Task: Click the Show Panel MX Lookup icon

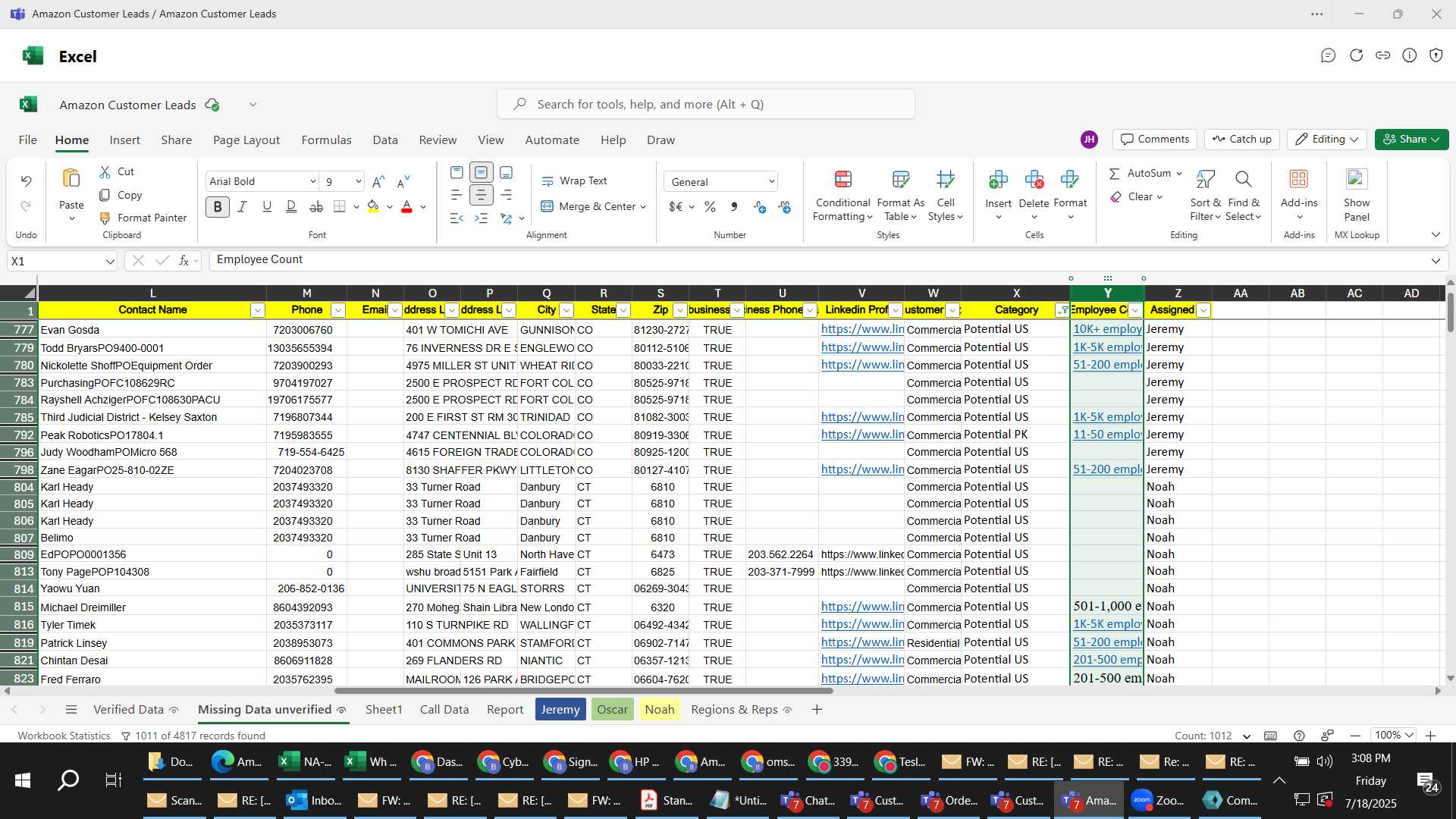Action: point(1356,179)
